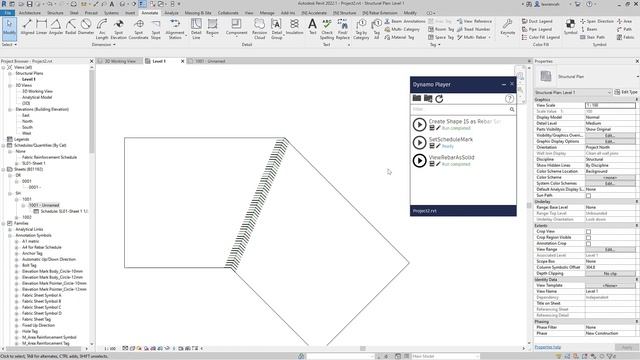Select Fabric Reinforcement Schedule in browser

point(49,158)
